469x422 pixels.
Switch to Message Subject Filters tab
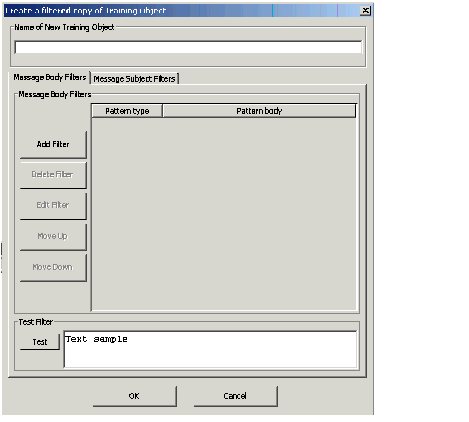pos(134,79)
